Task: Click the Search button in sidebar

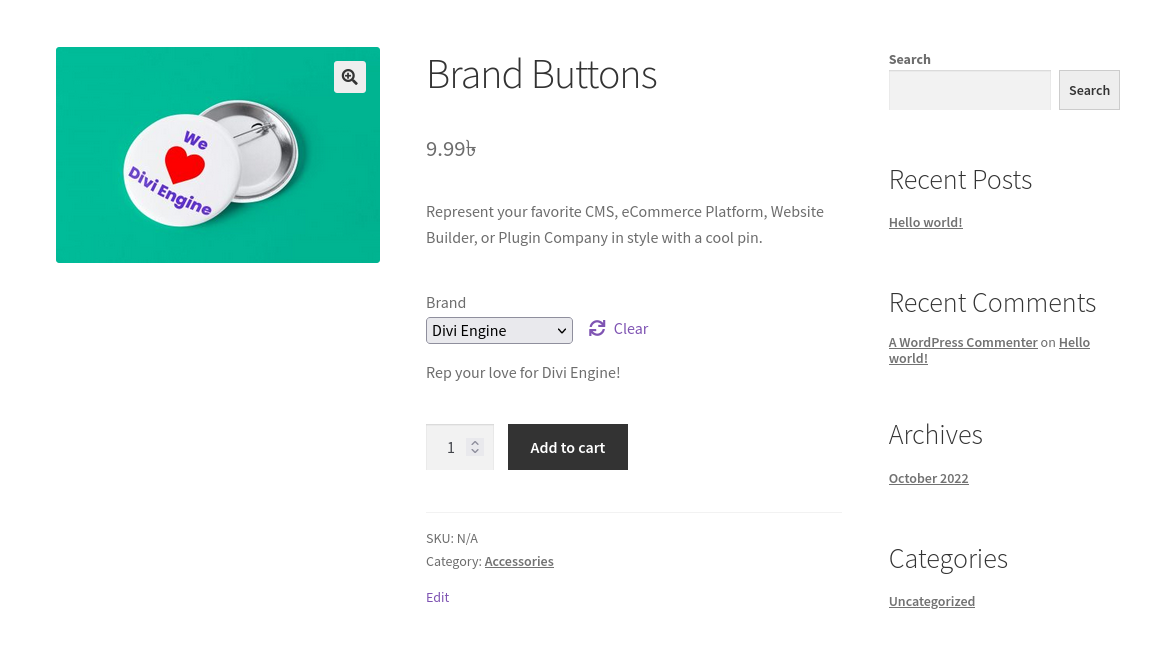Action: [x=1089, y=90]
